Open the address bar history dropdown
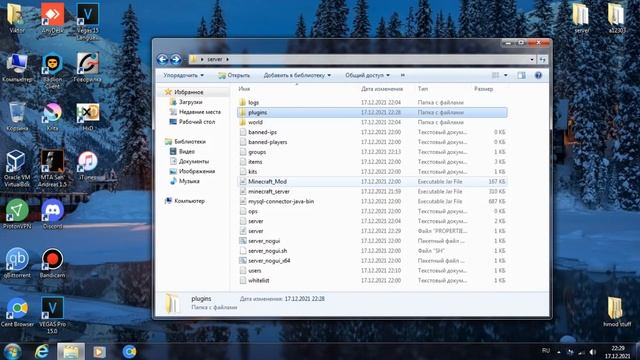This screenshot has height=360, width=640. click(x=532, y=60)
